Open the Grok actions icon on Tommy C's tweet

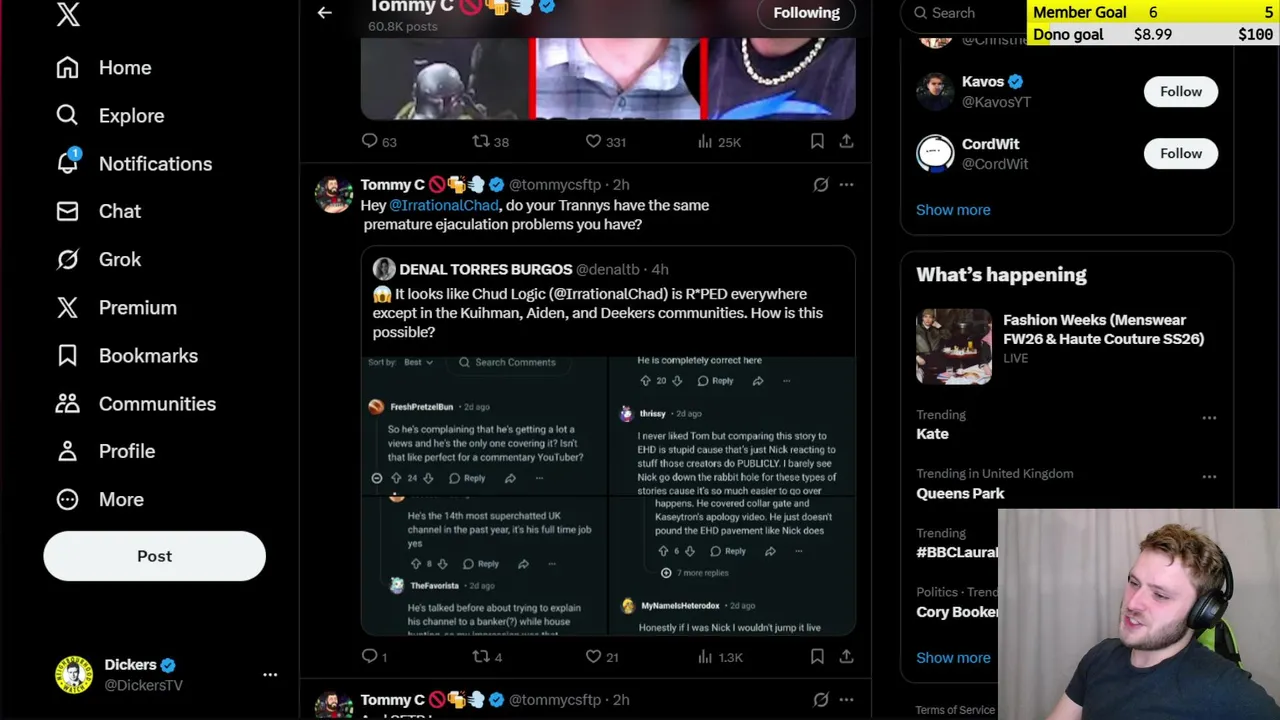coord(821,185)
